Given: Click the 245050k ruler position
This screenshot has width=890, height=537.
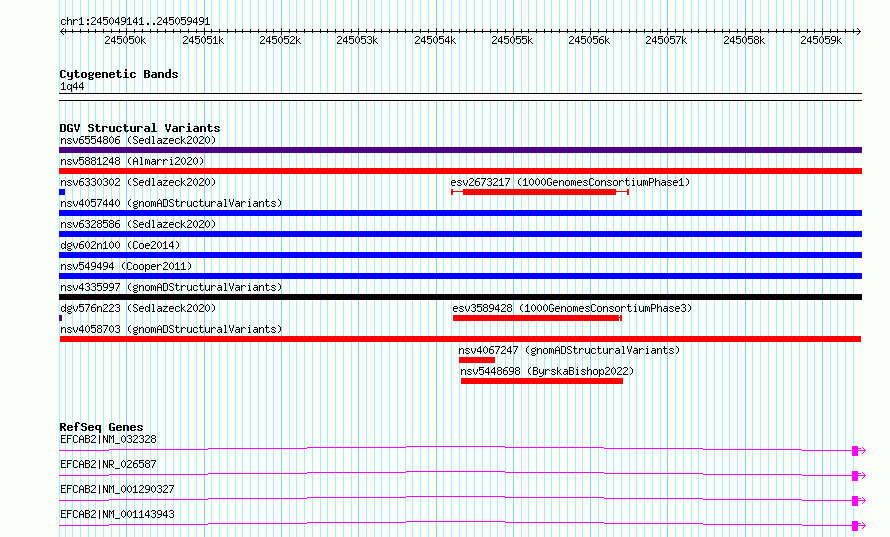Looking at the screenshot, I should coord(125,40).
